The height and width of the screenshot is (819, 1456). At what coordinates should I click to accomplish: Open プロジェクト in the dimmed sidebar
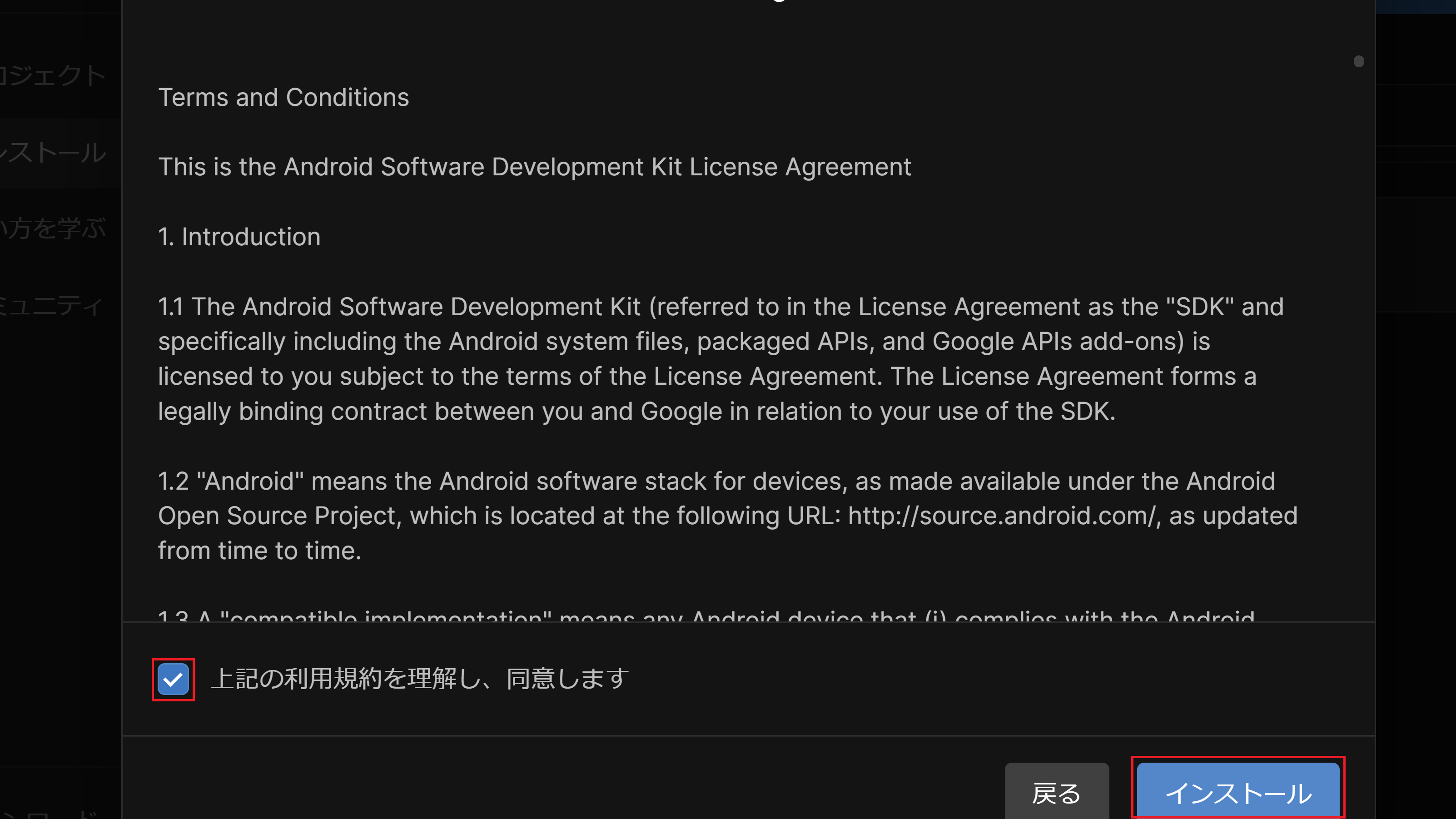54,75
